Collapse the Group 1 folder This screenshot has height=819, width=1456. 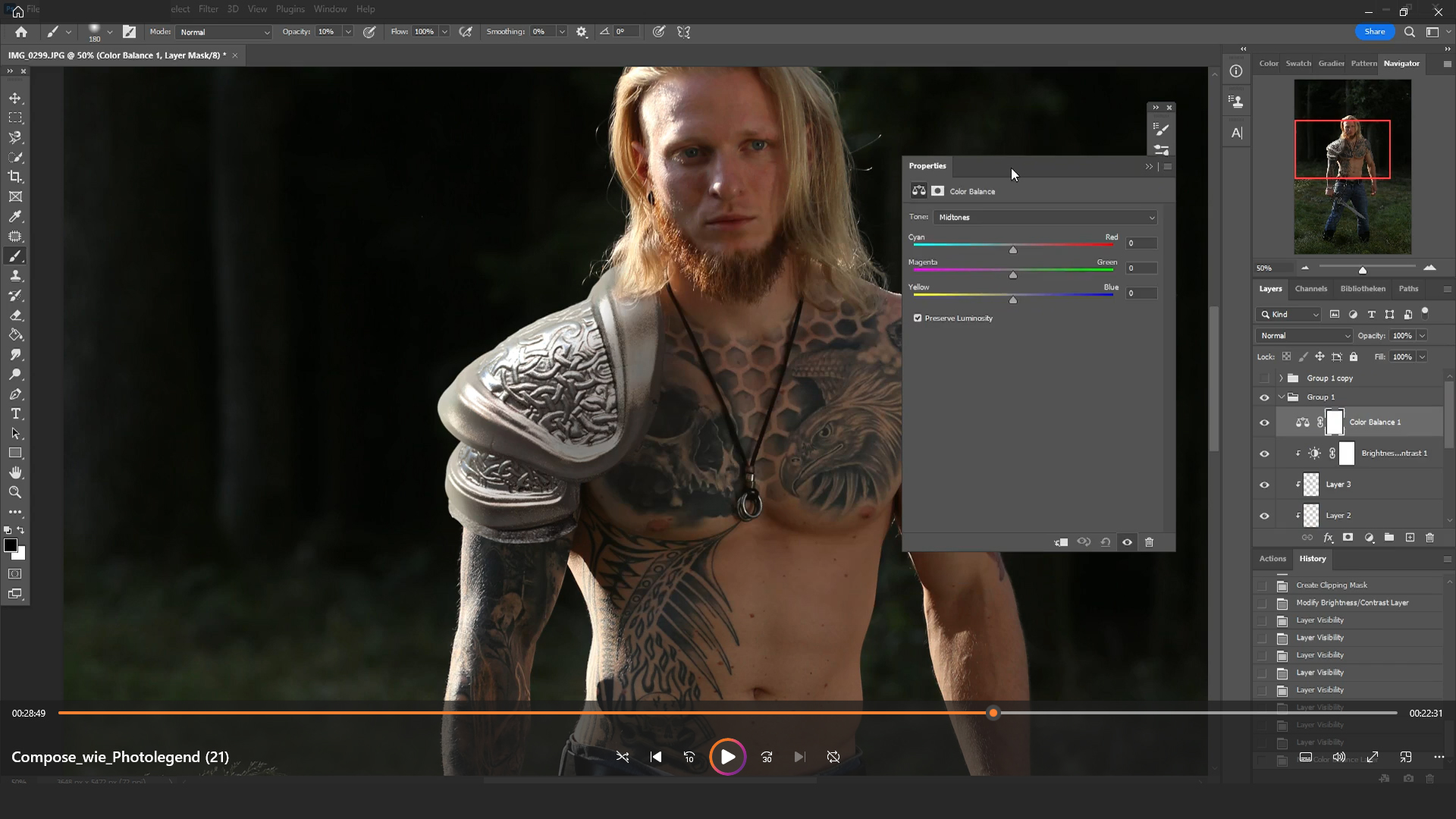pyautogui.click(x=1281, y=397)
